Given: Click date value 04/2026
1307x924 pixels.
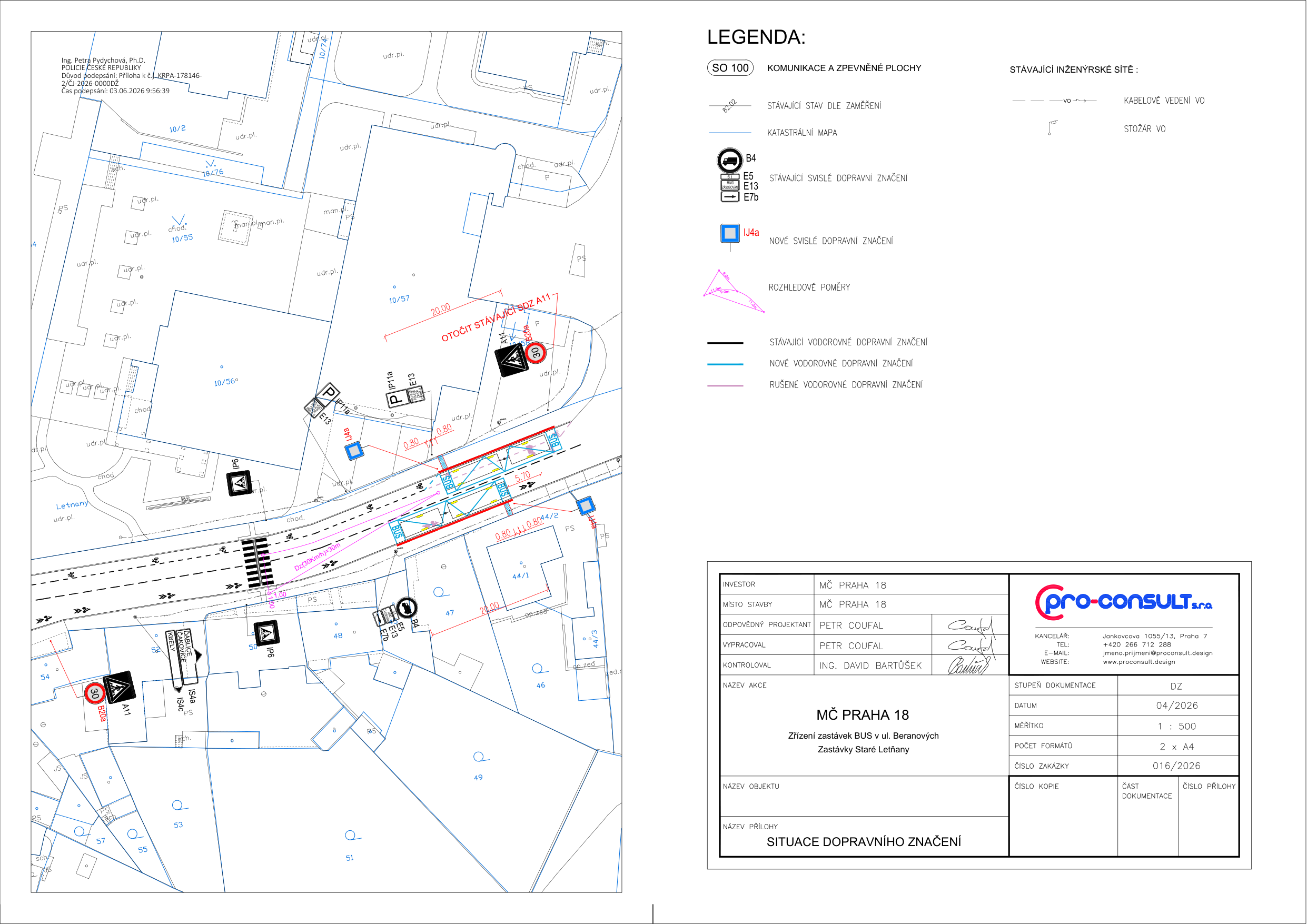Looking at the screenshot, I should 1176,706.
